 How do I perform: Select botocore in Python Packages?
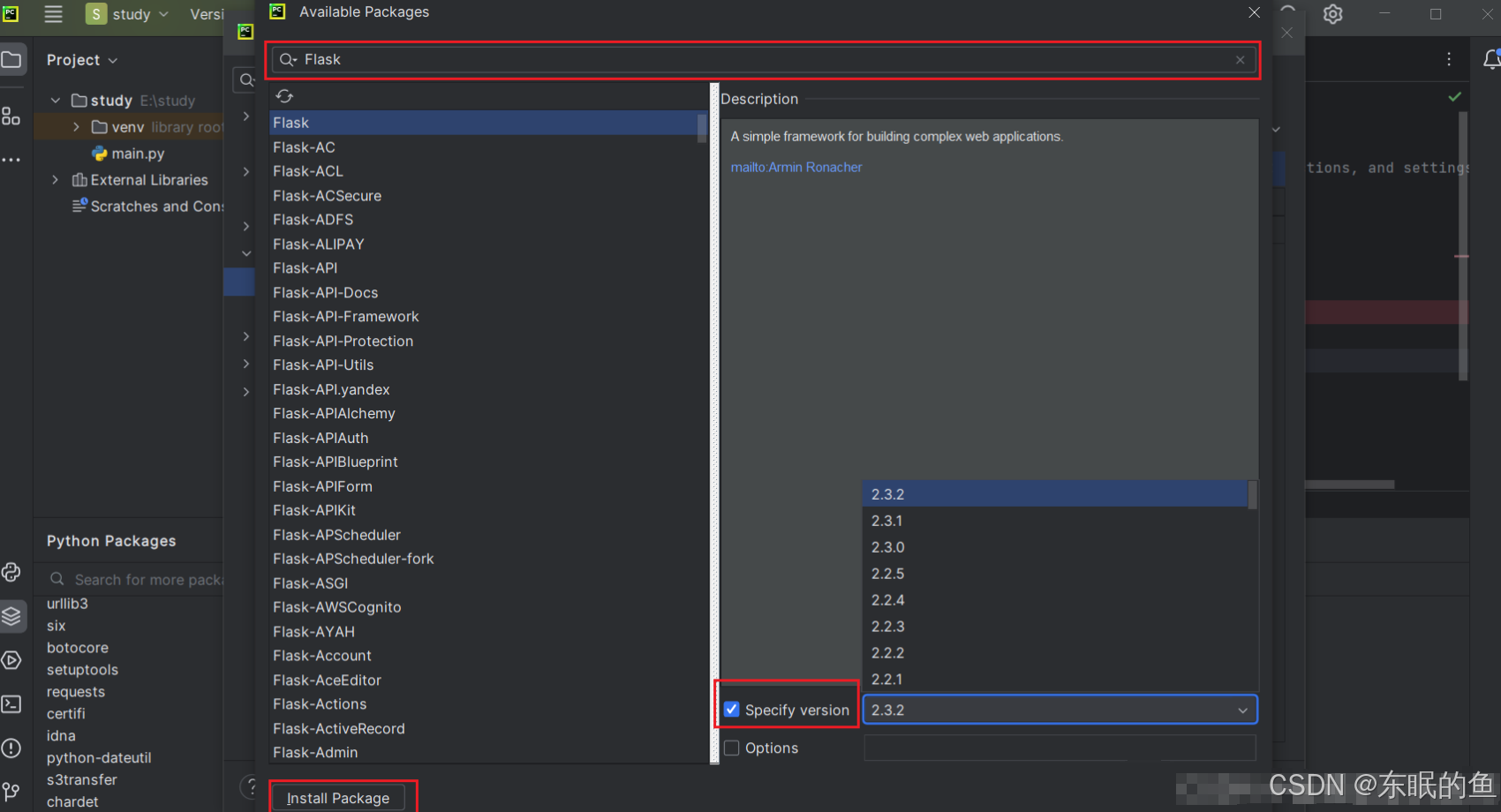point(78,648)
